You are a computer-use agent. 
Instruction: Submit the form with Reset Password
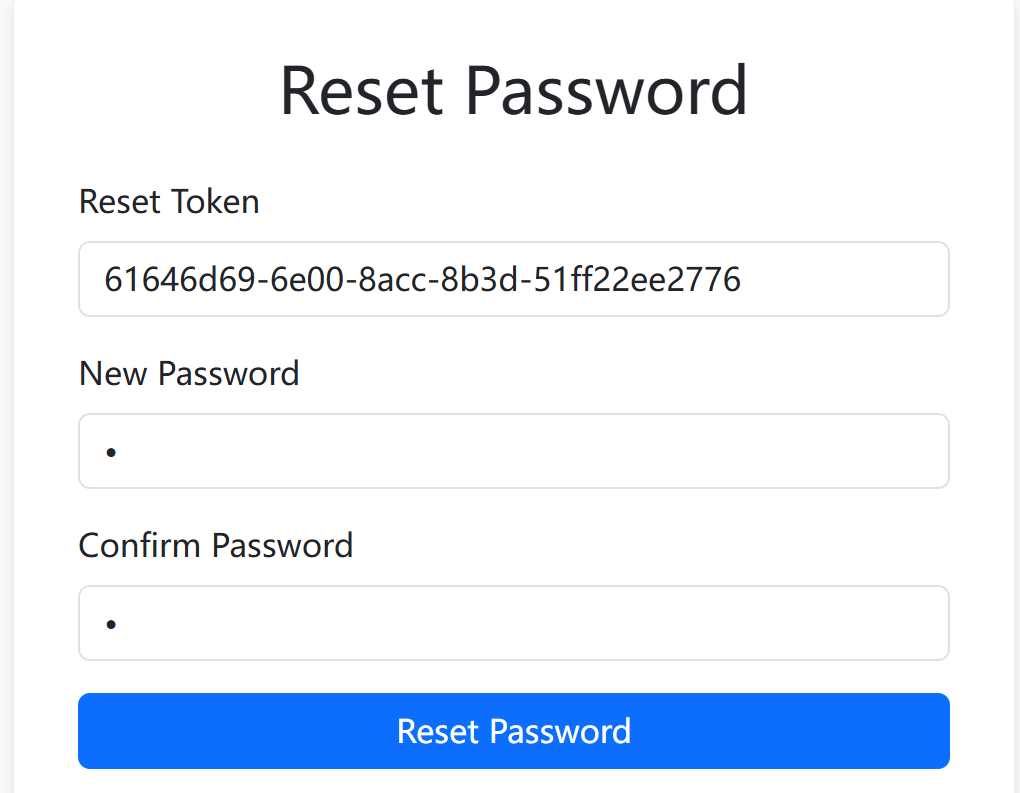[x=513, y=731]
